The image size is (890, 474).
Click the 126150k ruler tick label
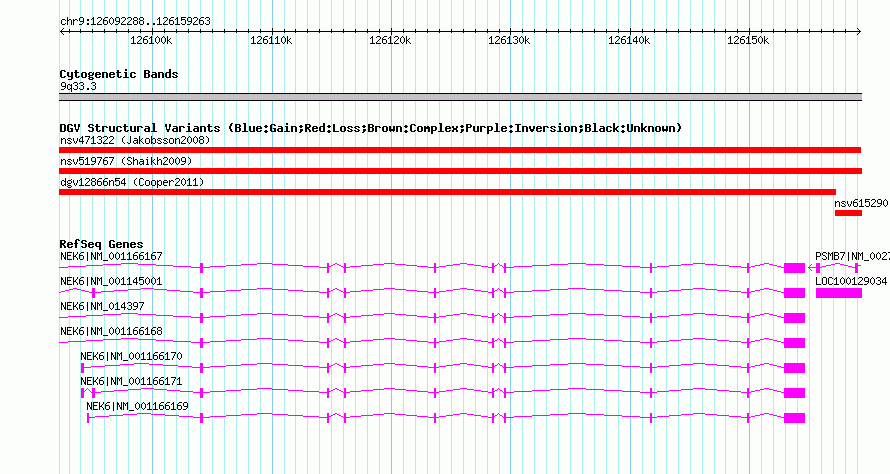pyautogui.click(x=749, y=41)
